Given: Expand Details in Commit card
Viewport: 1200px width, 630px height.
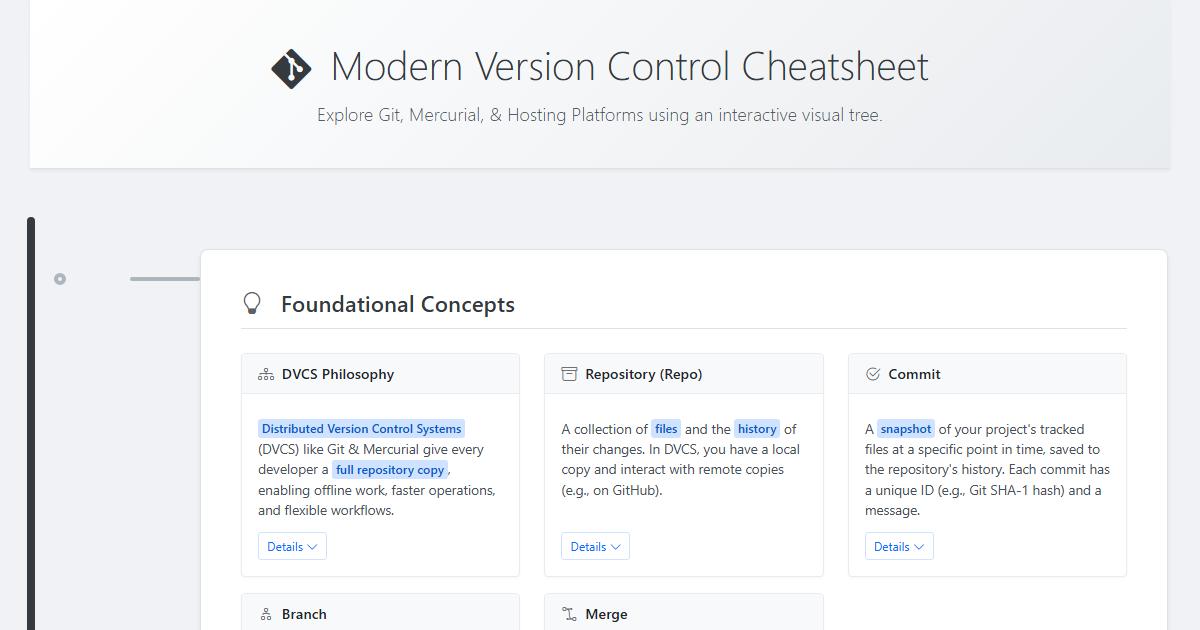Looking at the screenshot, I should click(899, 546).
